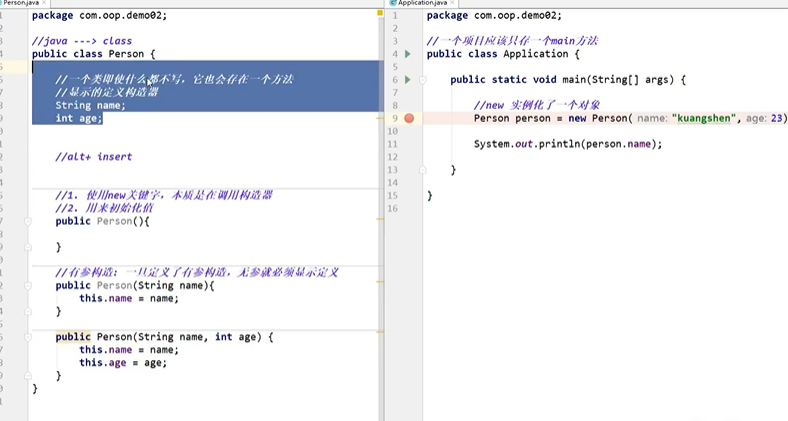Switch to the Application.java tab
788x421 pixels.
[421, 3]
